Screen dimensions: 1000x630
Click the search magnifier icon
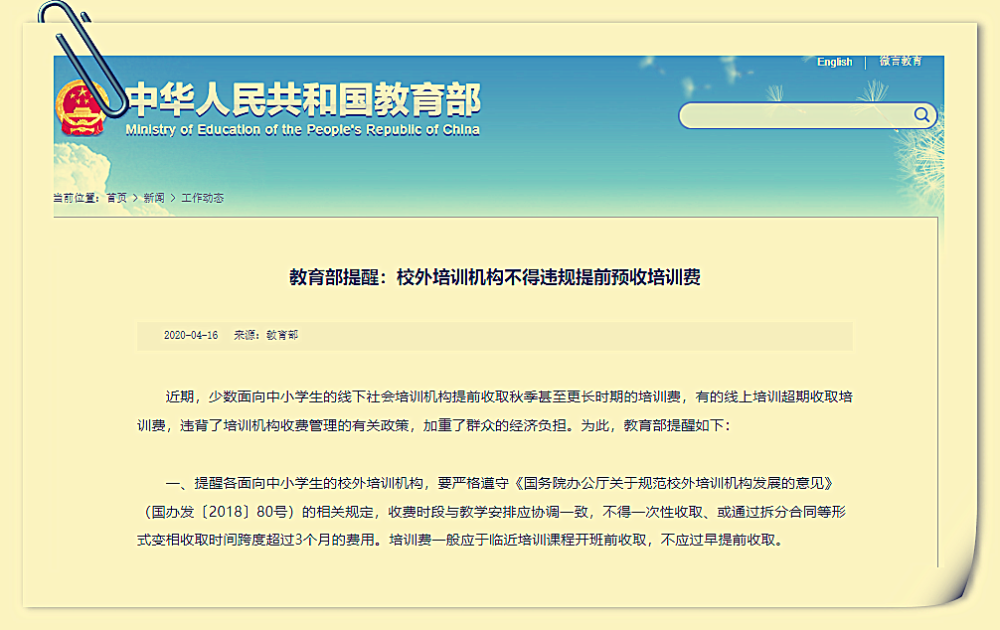point(921,115)
